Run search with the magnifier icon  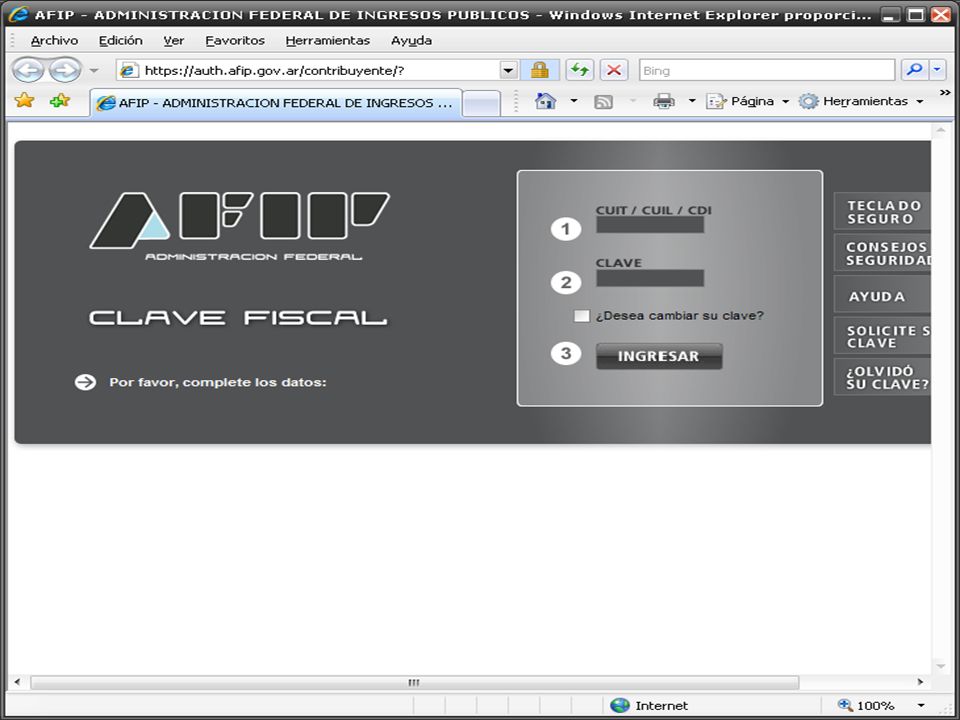click(x=915, y=70)
